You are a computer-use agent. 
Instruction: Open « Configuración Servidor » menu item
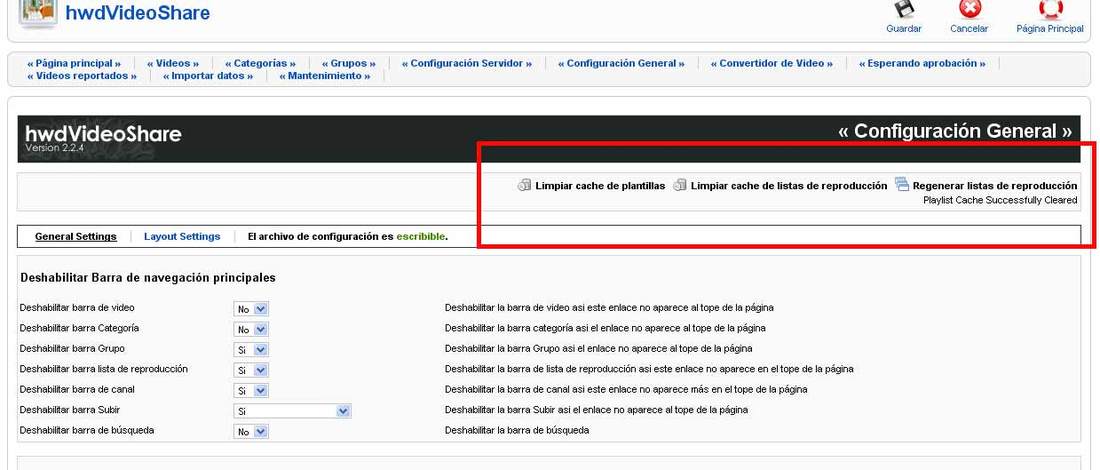[x=467, y=63]
